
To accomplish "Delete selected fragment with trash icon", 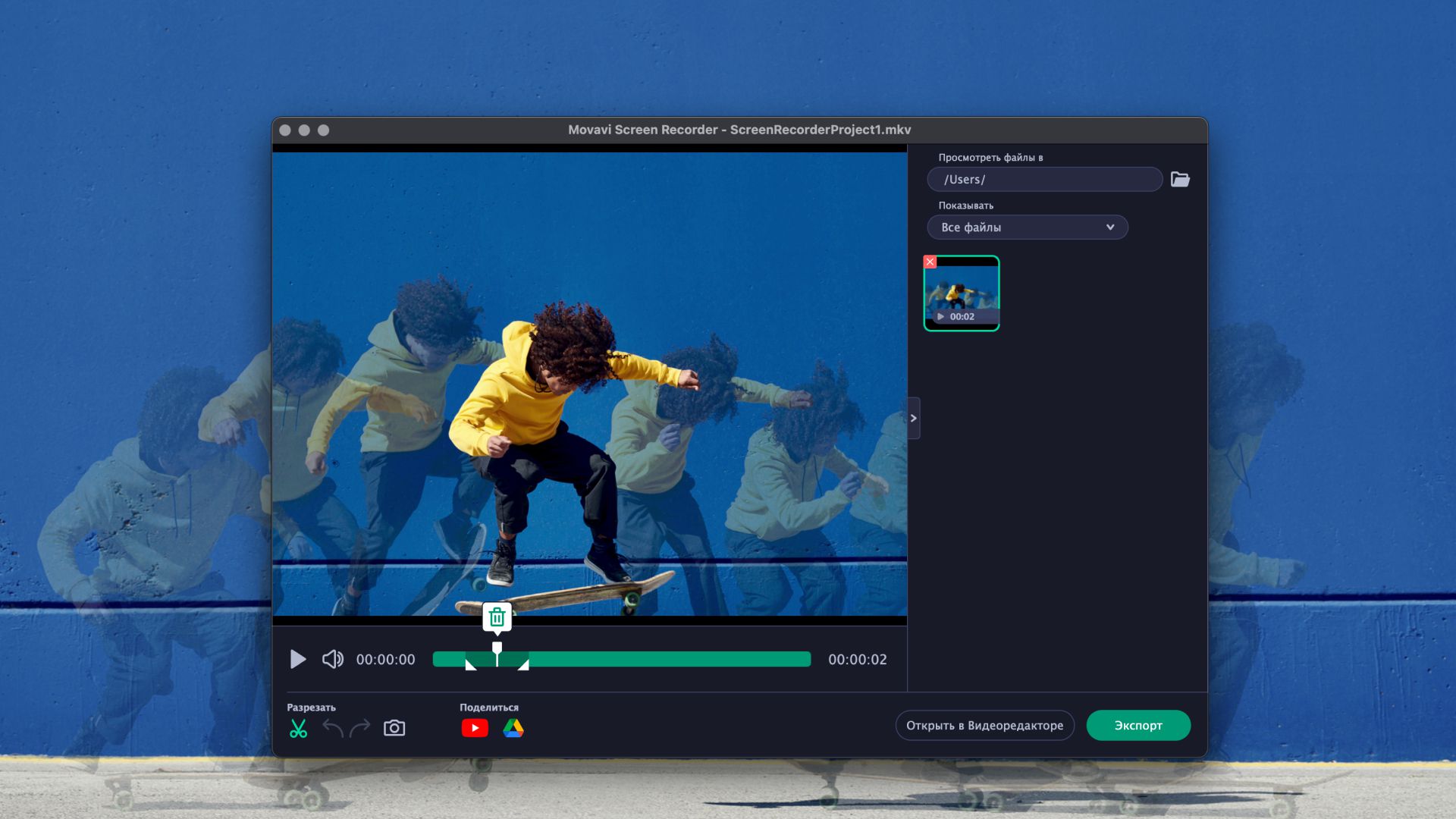I will pyautogui.click(x=497, y=617).
